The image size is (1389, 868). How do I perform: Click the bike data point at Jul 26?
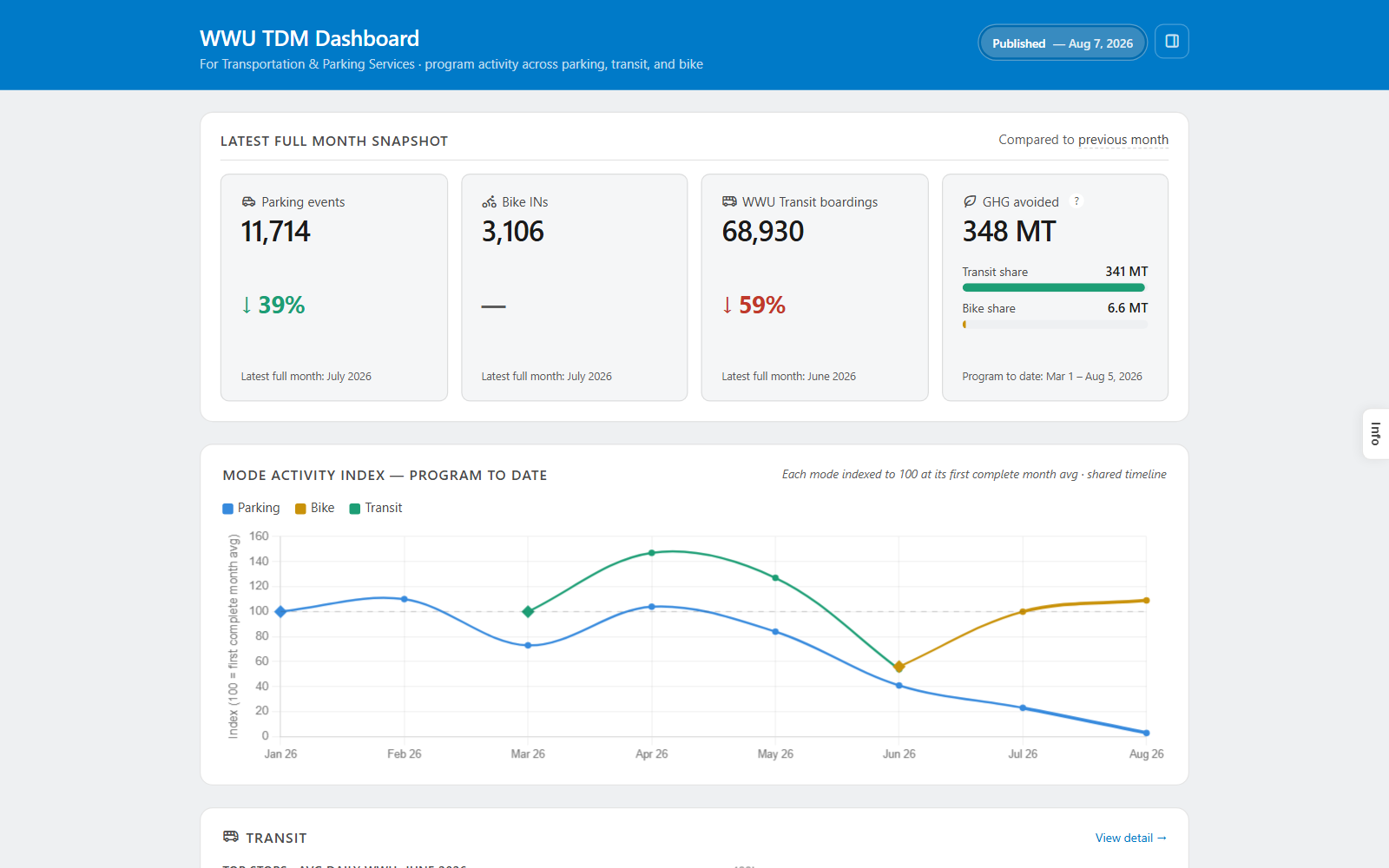coord(1023,612)
